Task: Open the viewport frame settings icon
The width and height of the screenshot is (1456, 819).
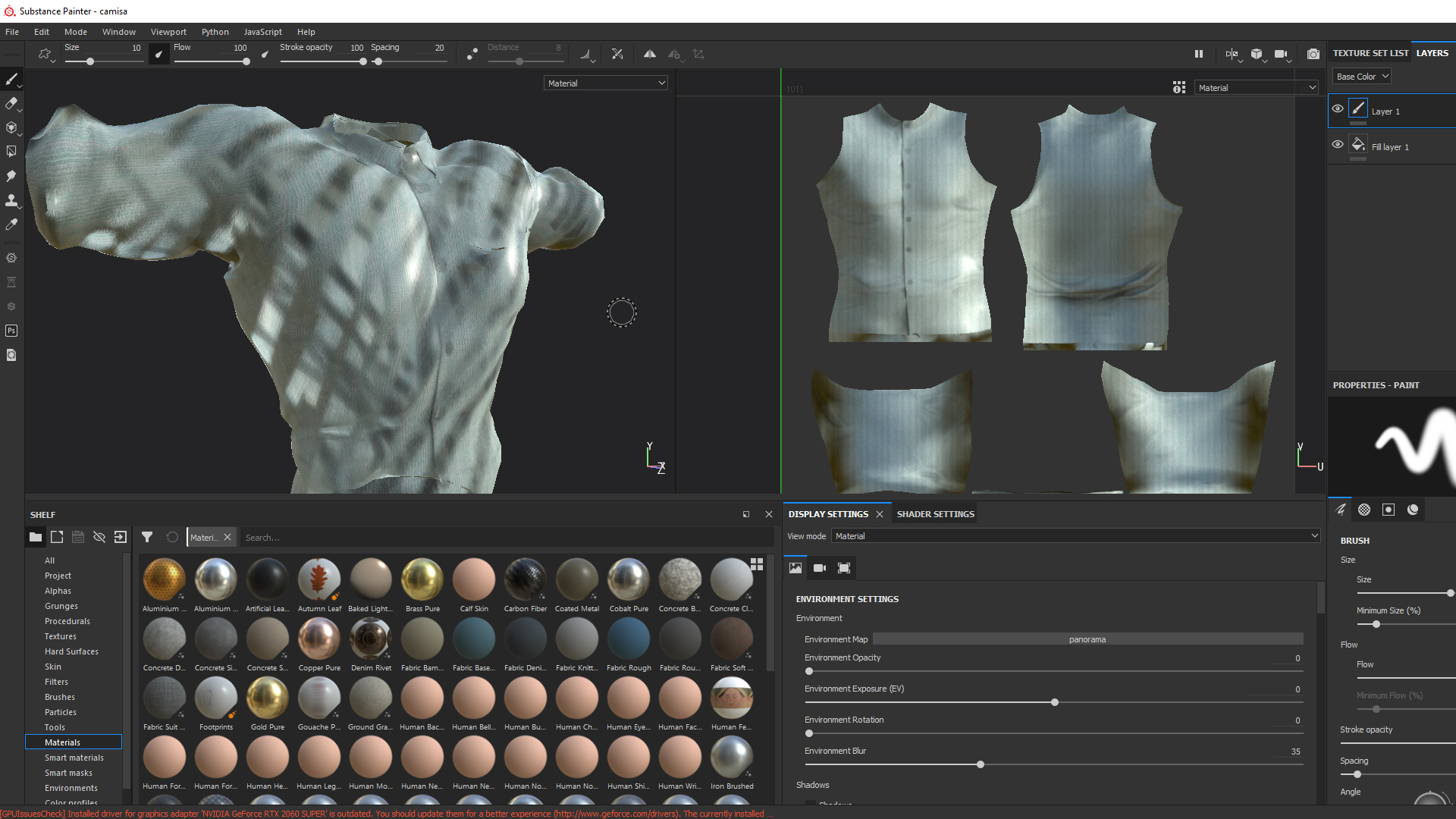Action: pyautogui.click(x=844, y=568)
